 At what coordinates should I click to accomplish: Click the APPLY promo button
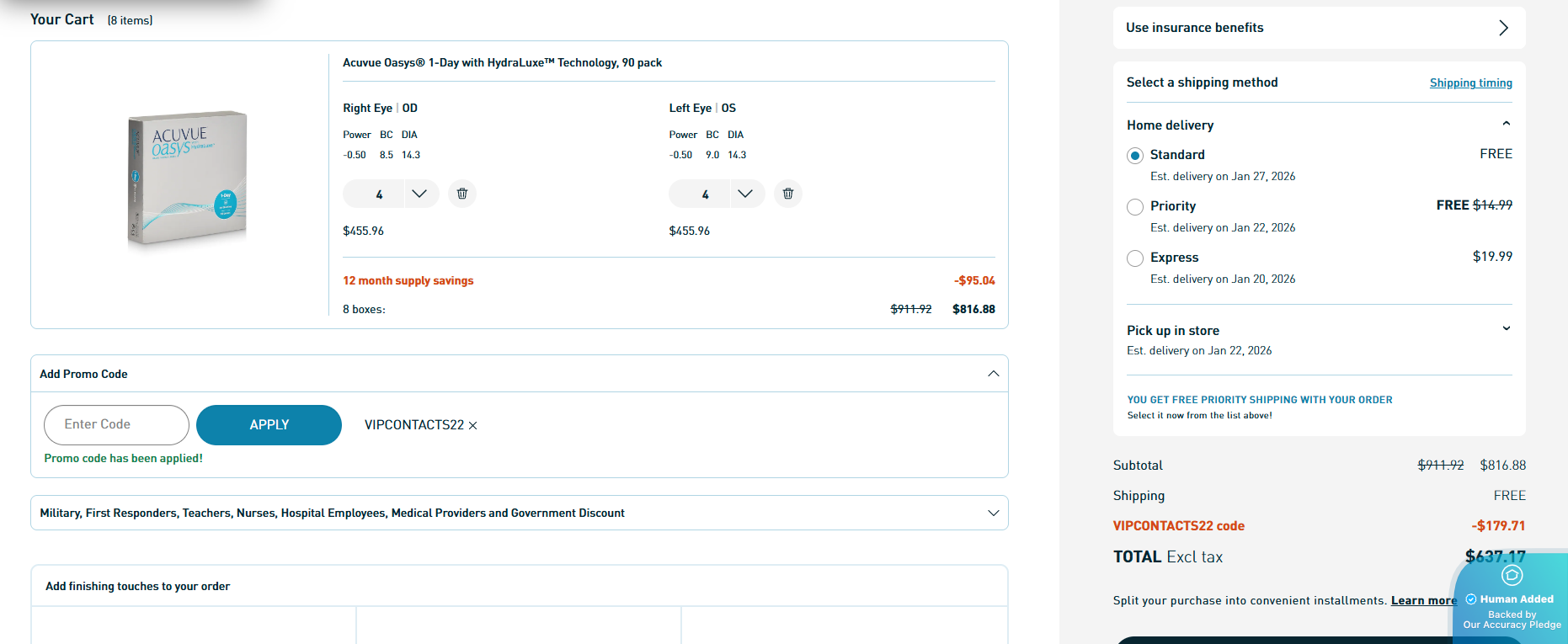pos(269,425)
